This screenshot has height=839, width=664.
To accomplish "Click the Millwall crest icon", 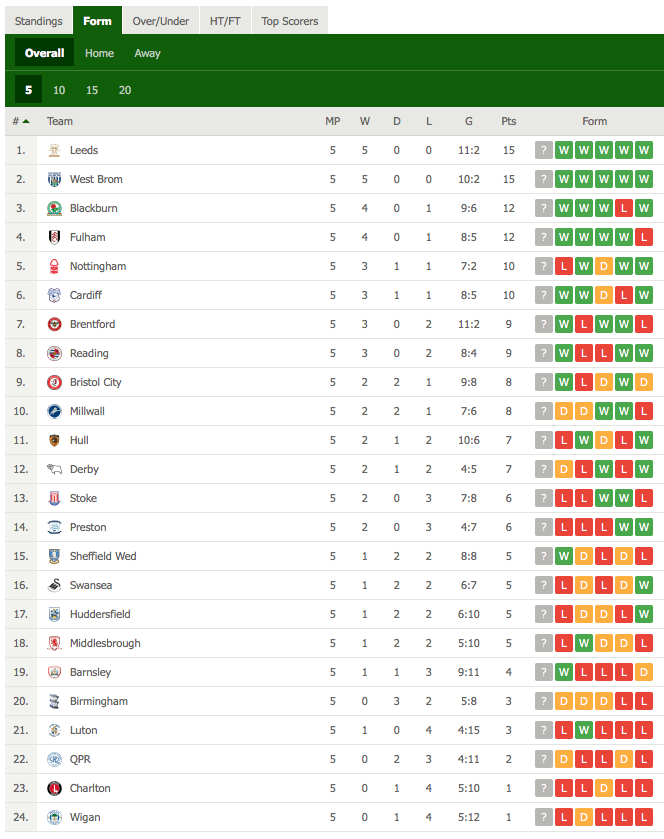I will click(x=54, y=411).
